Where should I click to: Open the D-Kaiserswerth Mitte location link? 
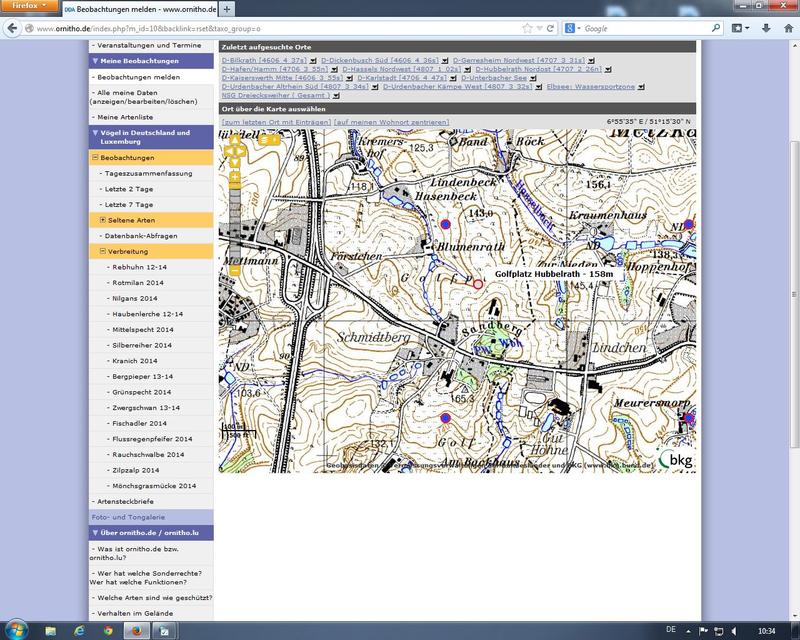(x=282, y=78)
